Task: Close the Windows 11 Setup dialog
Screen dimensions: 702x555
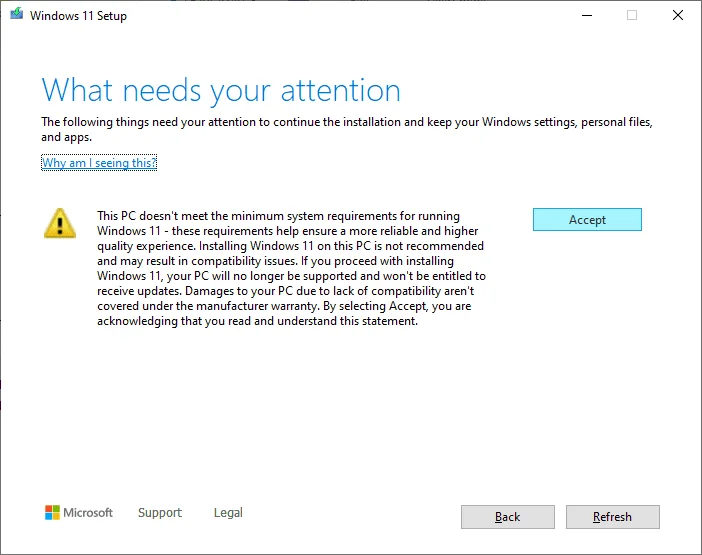Action: pos(678,15)
